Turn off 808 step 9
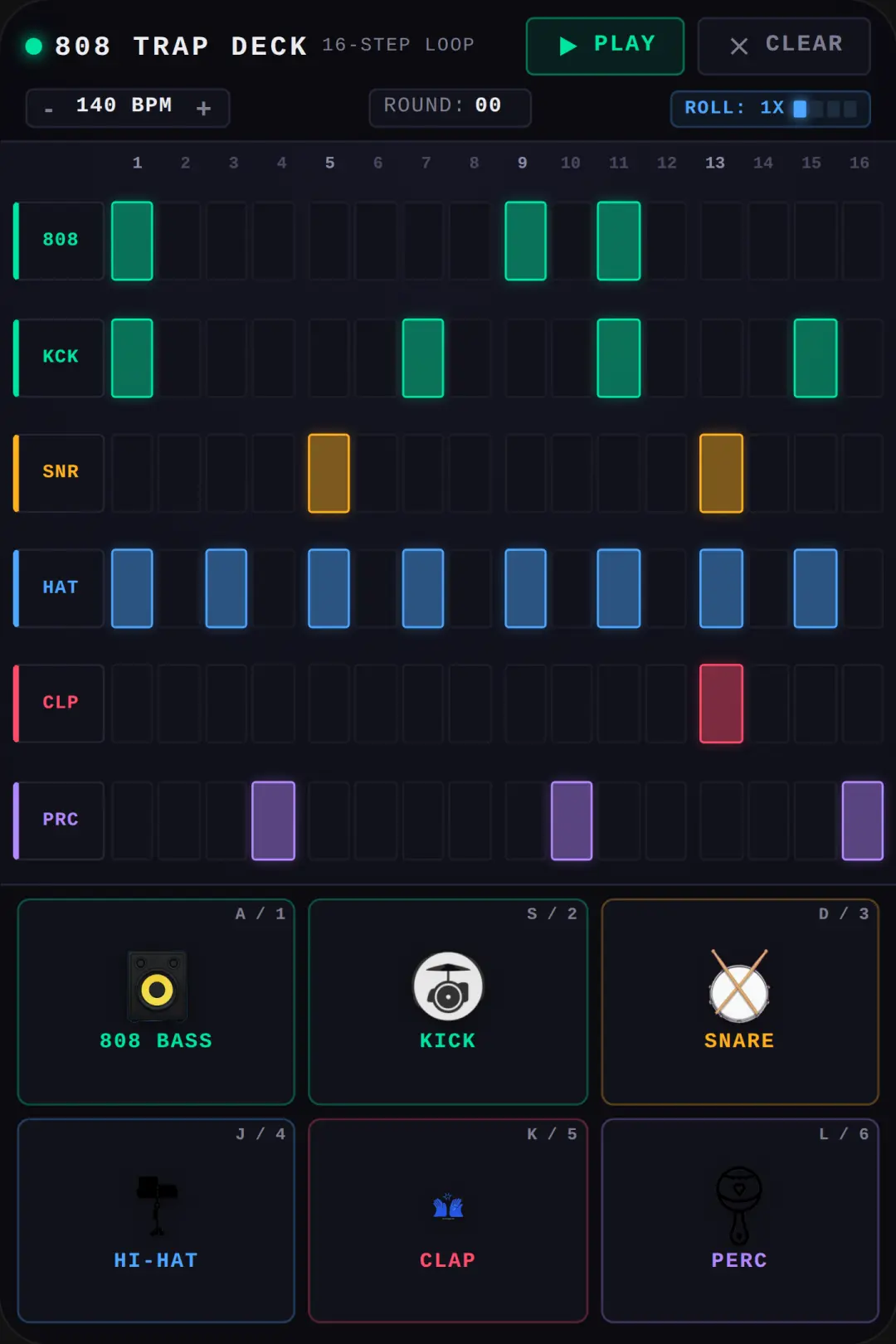 tap(526, 241)
